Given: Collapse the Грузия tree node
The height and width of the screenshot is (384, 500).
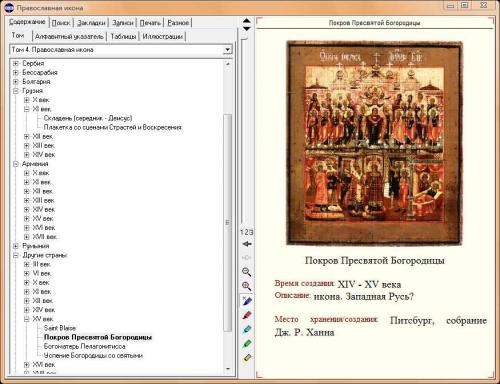Looking at the screenshot, I should click(16, 91).
